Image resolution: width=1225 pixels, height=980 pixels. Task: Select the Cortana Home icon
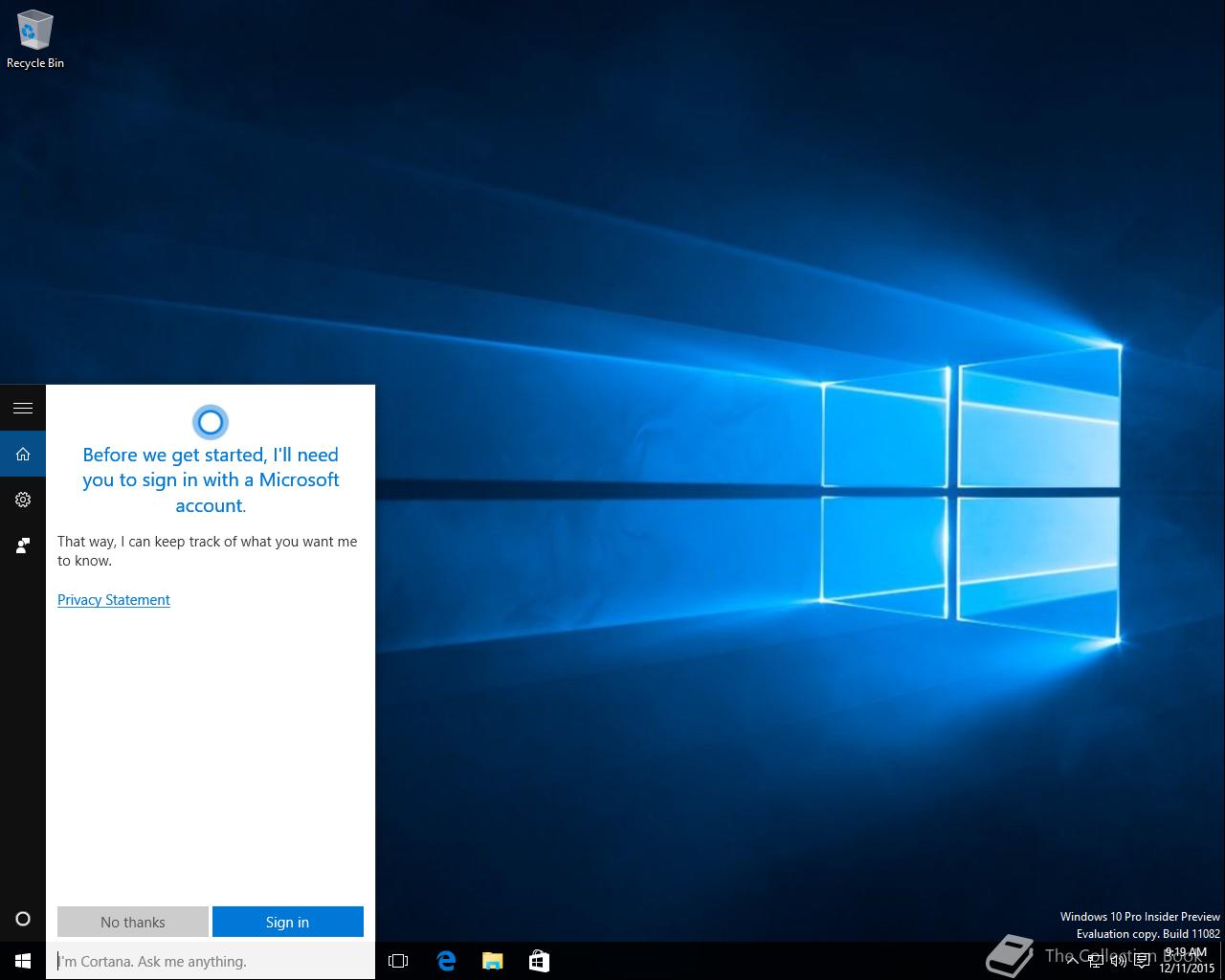click(23, 455)
